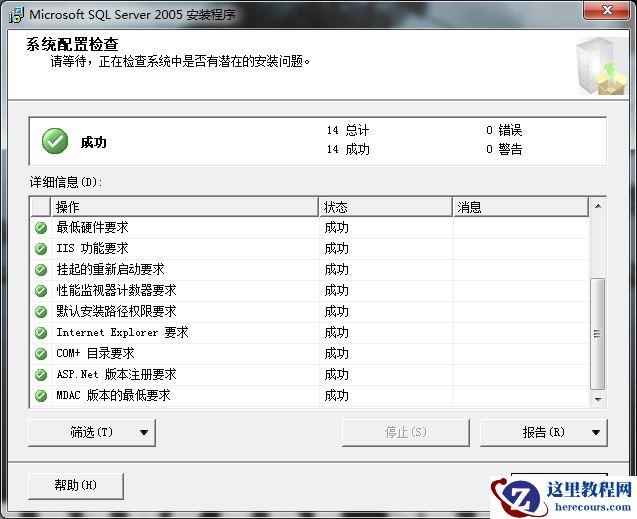The image size is (637, 519).
Task: Click the 筛选(T) button
Action: click(x=92, y=432)
